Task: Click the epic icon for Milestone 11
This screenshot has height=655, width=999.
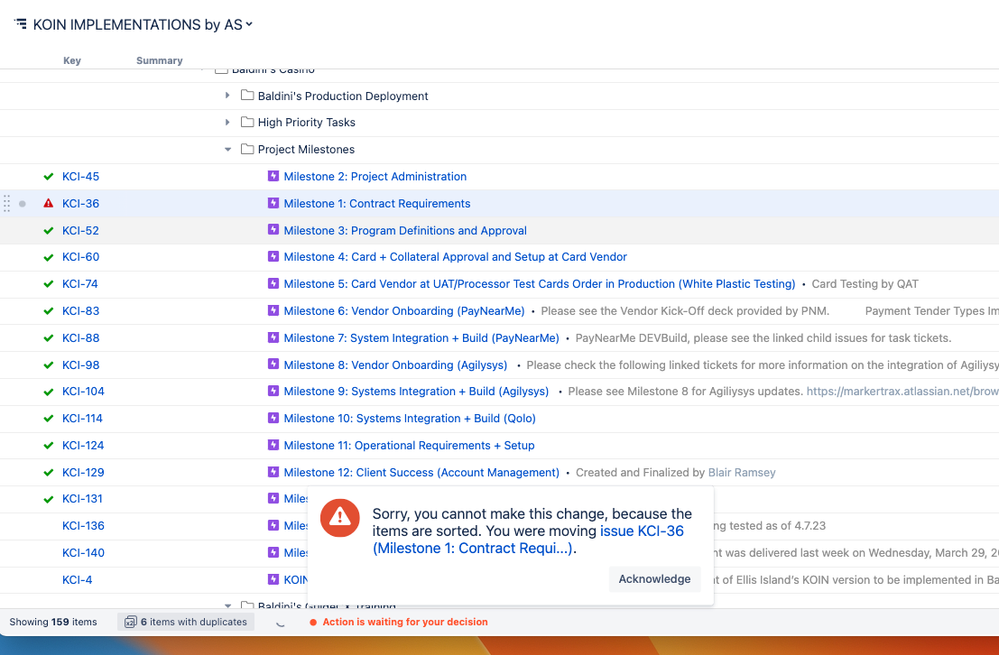Action: tap(273, 445)
